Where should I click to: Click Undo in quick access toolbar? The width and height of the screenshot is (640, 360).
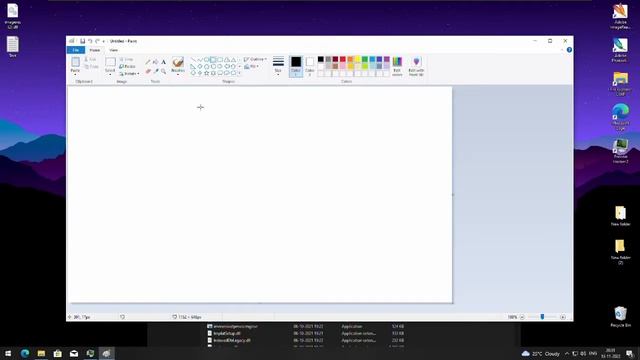pos(90,41)
